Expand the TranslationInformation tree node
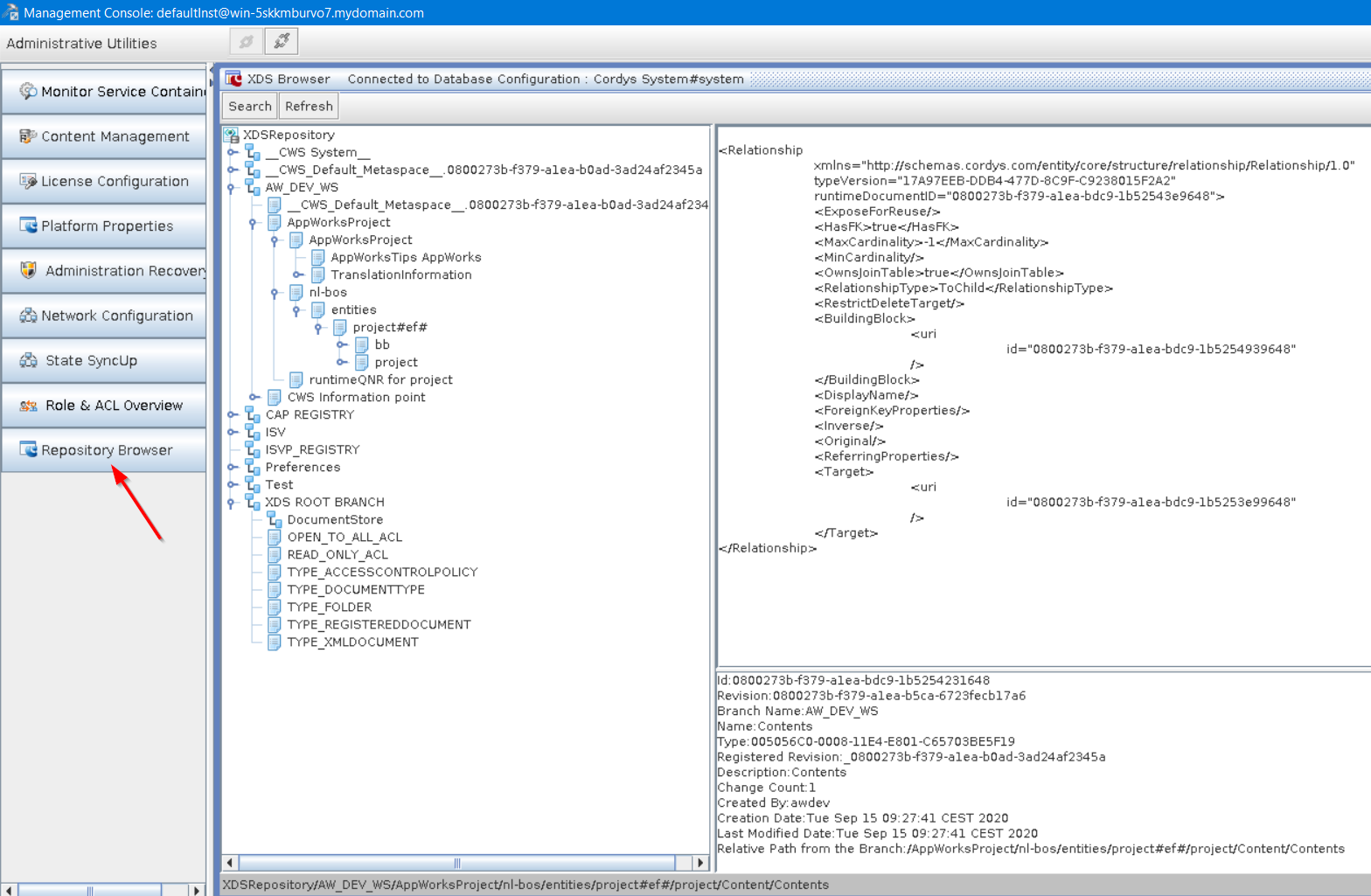The height and width of the screenshot is (896, 1371). pyautogui.click(x=297, y=274)
